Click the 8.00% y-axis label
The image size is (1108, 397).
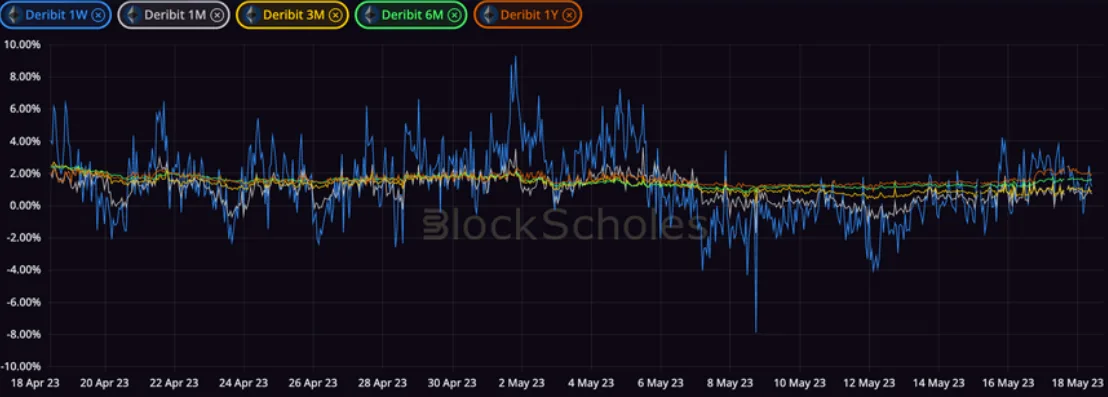point(24,76)
